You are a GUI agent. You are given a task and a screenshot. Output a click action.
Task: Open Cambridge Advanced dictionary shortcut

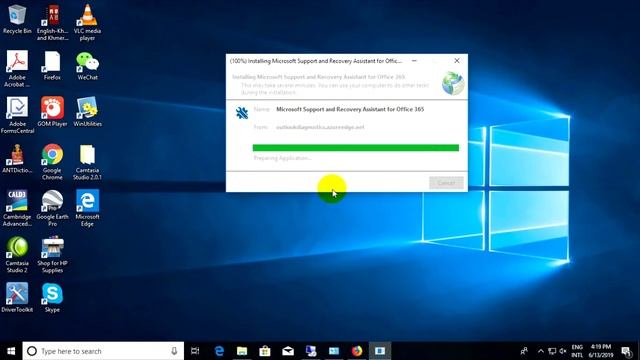point(17,208)
